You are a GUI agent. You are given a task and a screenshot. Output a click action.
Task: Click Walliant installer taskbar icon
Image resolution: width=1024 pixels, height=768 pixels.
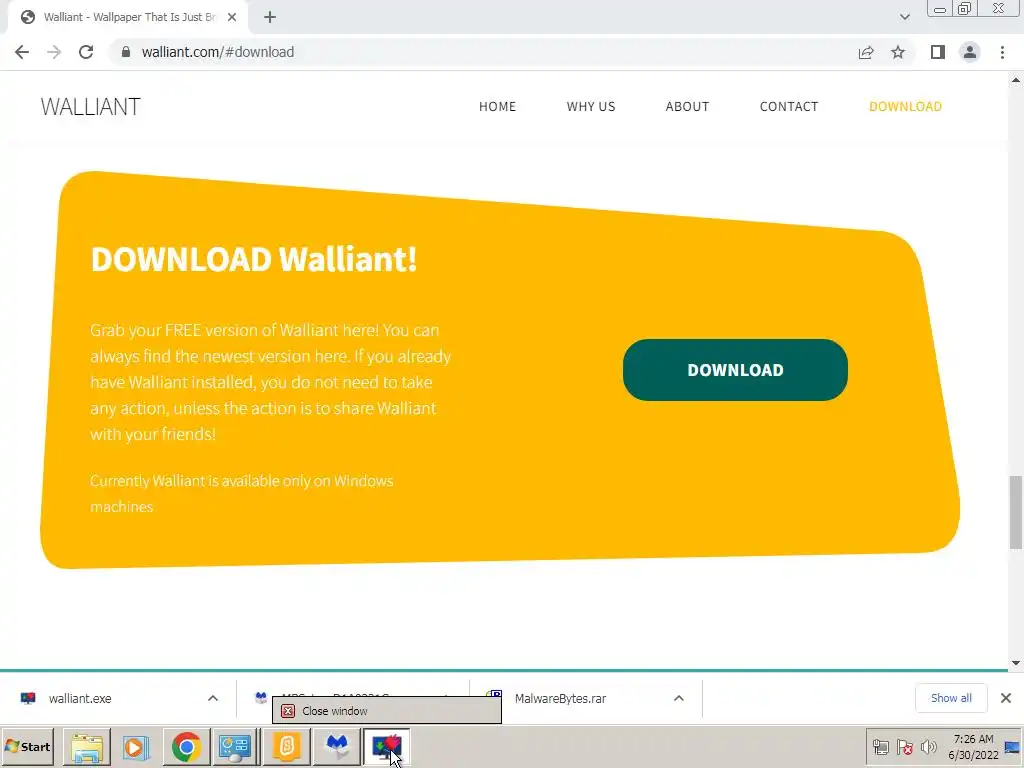click(x=386, y=747)
